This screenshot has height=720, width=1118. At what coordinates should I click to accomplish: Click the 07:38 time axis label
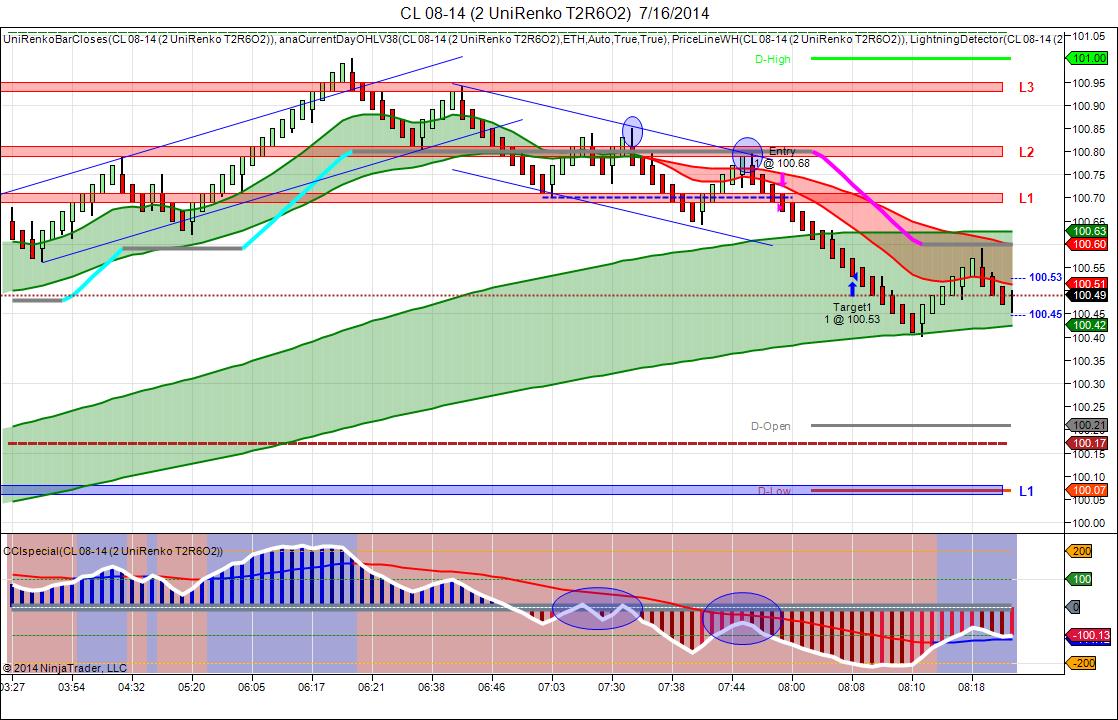[672, 687]
